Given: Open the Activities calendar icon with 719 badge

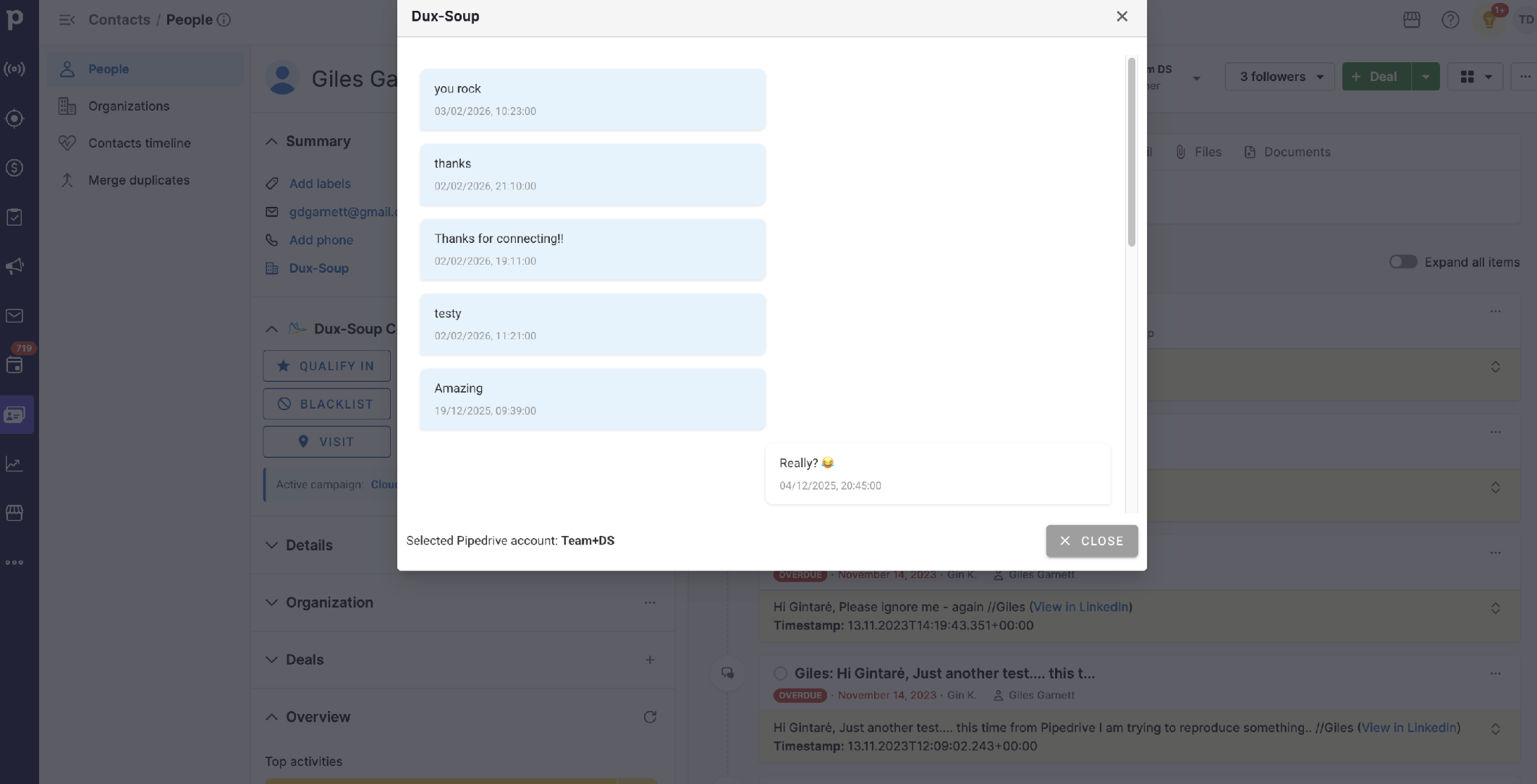Looking at the screenshot, I should tap(14, 365).
